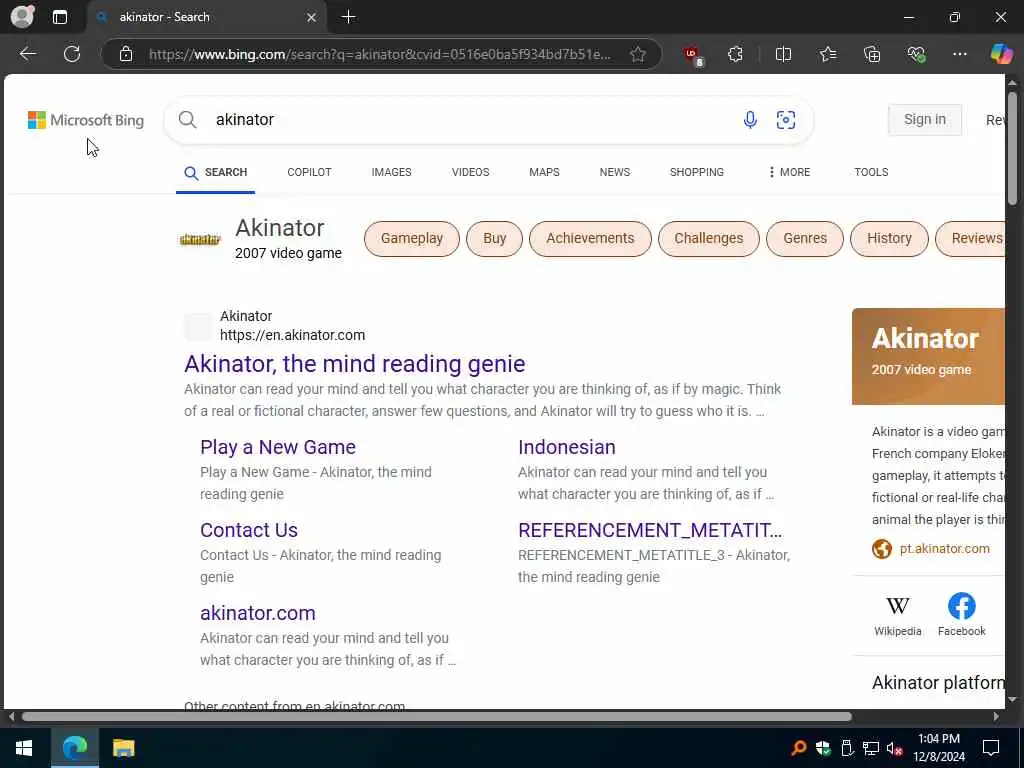Open visual search camera icon

click(786, 120)
